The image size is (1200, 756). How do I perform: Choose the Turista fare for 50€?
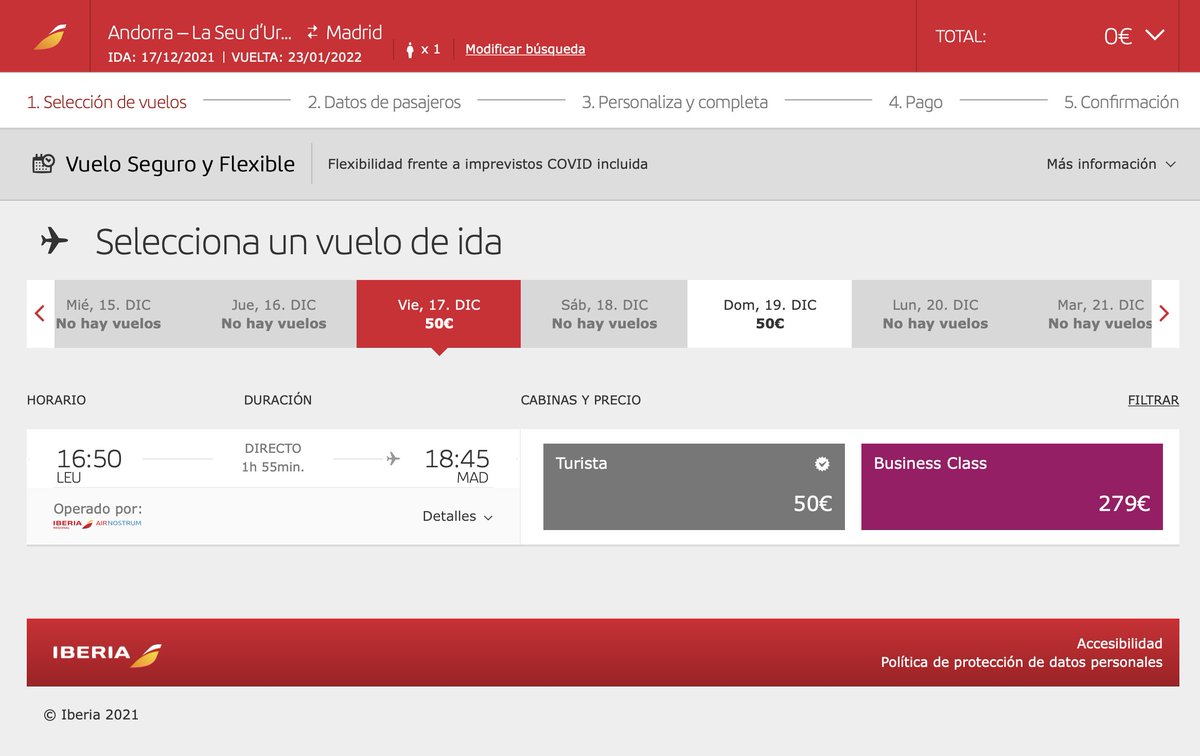(x=694, y=487)
